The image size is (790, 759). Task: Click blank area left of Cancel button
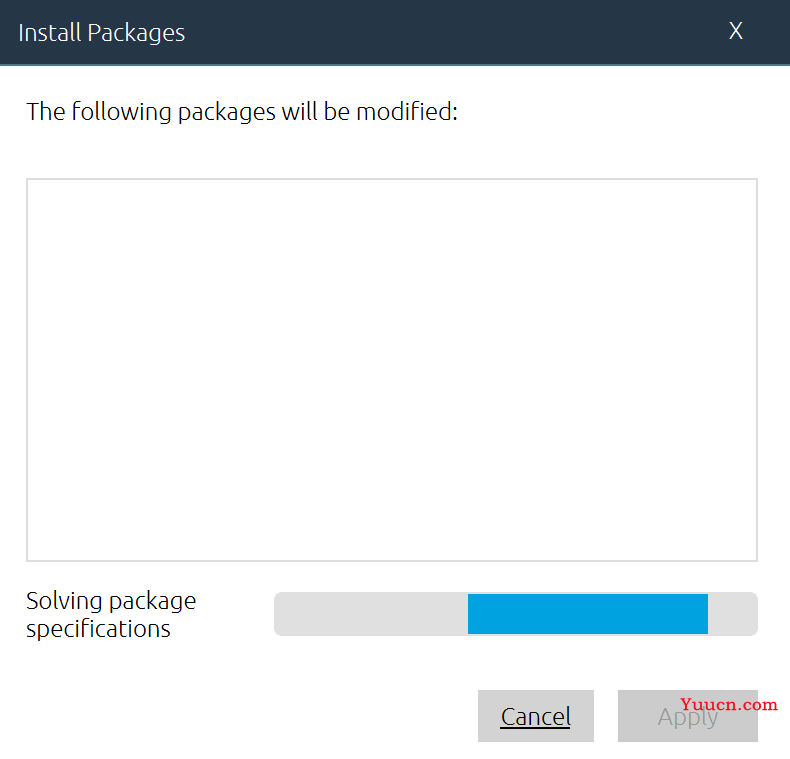247,716
